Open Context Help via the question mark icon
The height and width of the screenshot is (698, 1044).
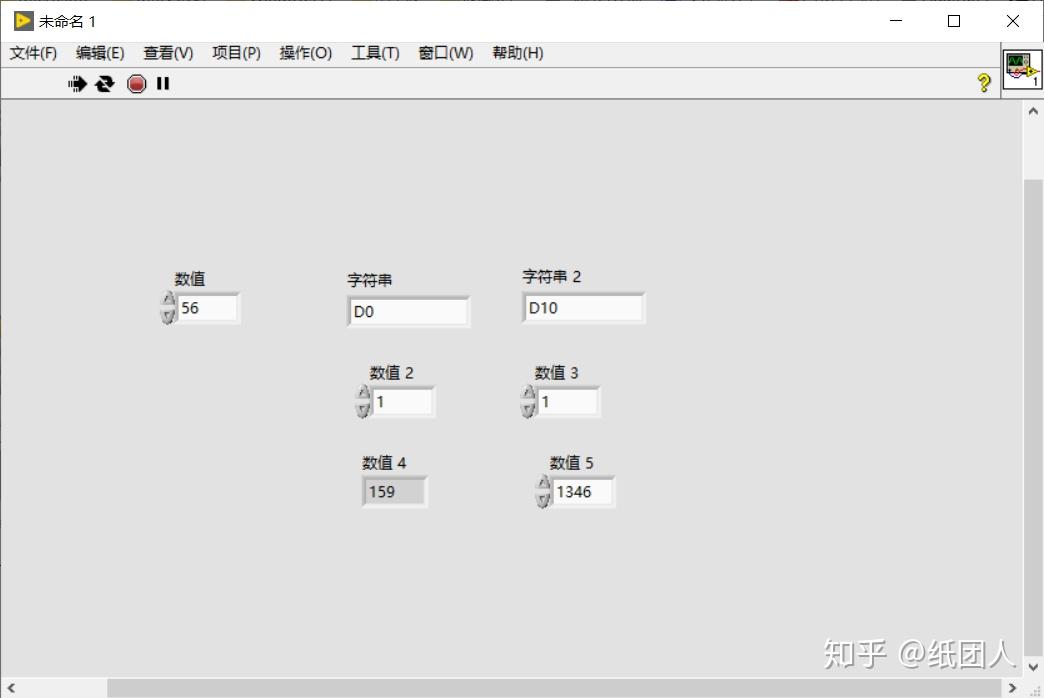pos(985,84)
